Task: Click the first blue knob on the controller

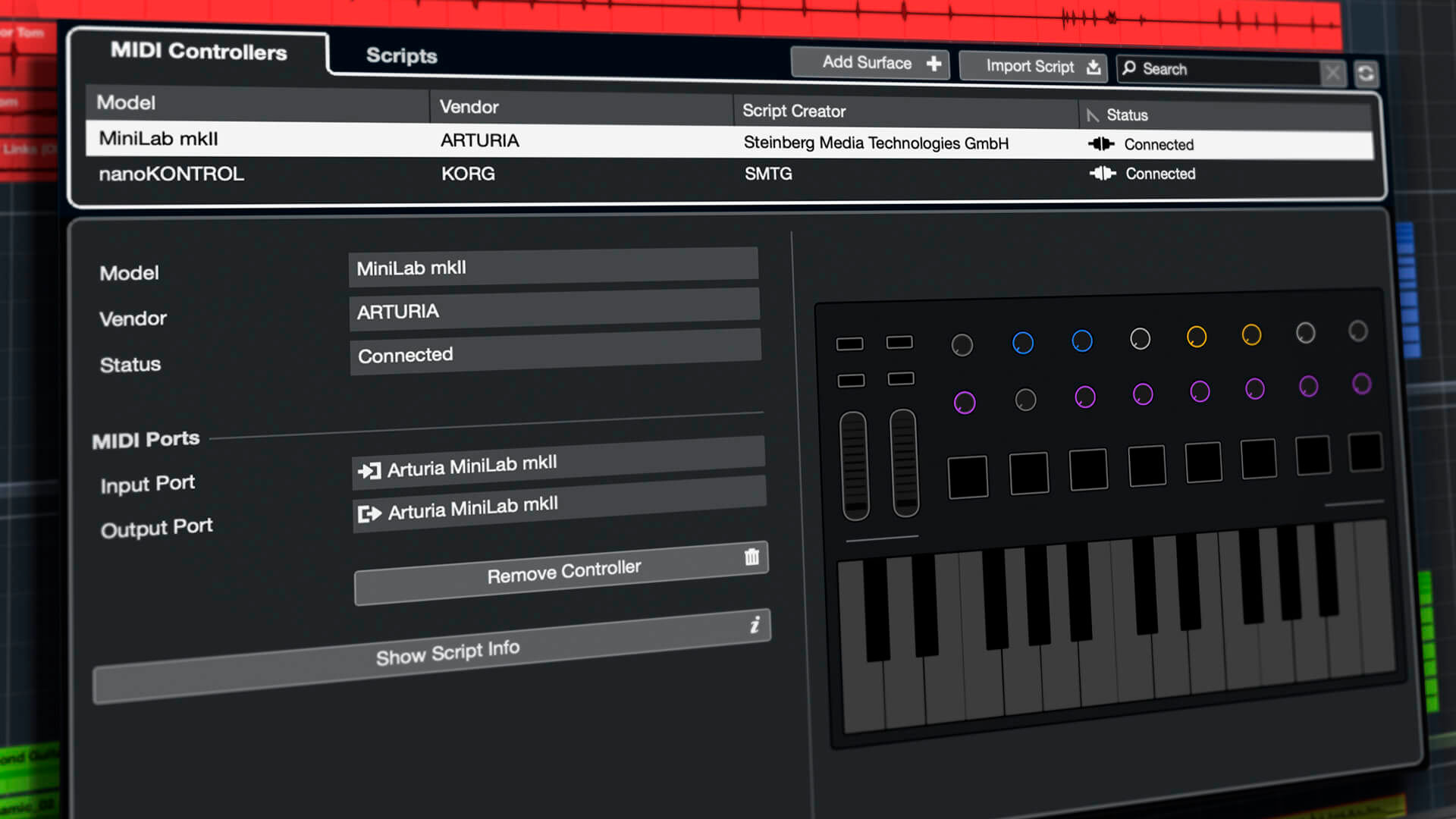Action: pyautogui.click(x=1022, y=343)
